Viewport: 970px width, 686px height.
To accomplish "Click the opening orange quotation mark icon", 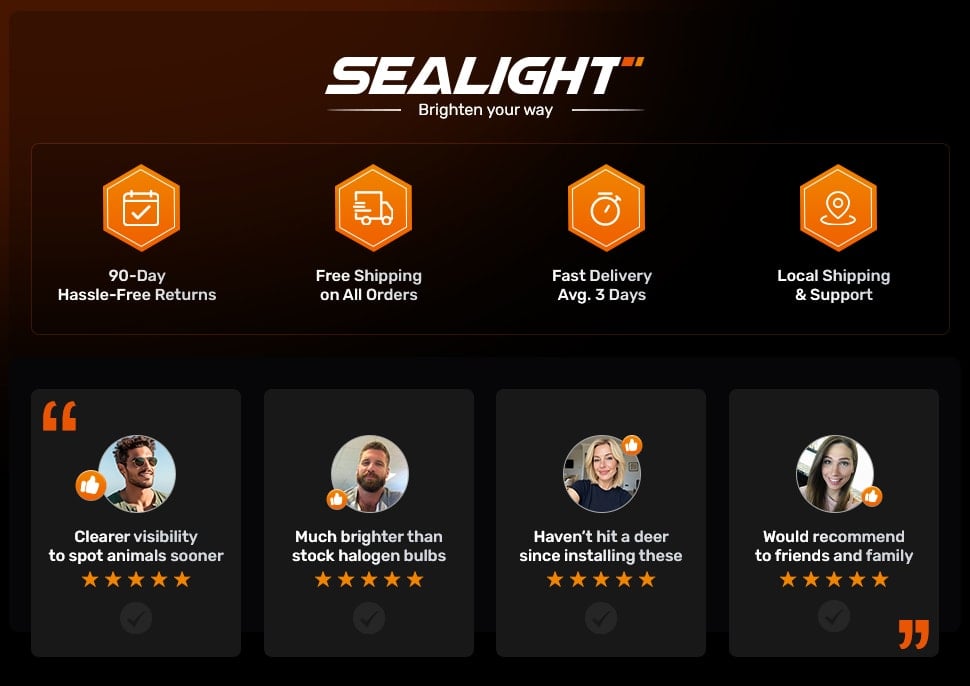I will click(x=59, y=416).
